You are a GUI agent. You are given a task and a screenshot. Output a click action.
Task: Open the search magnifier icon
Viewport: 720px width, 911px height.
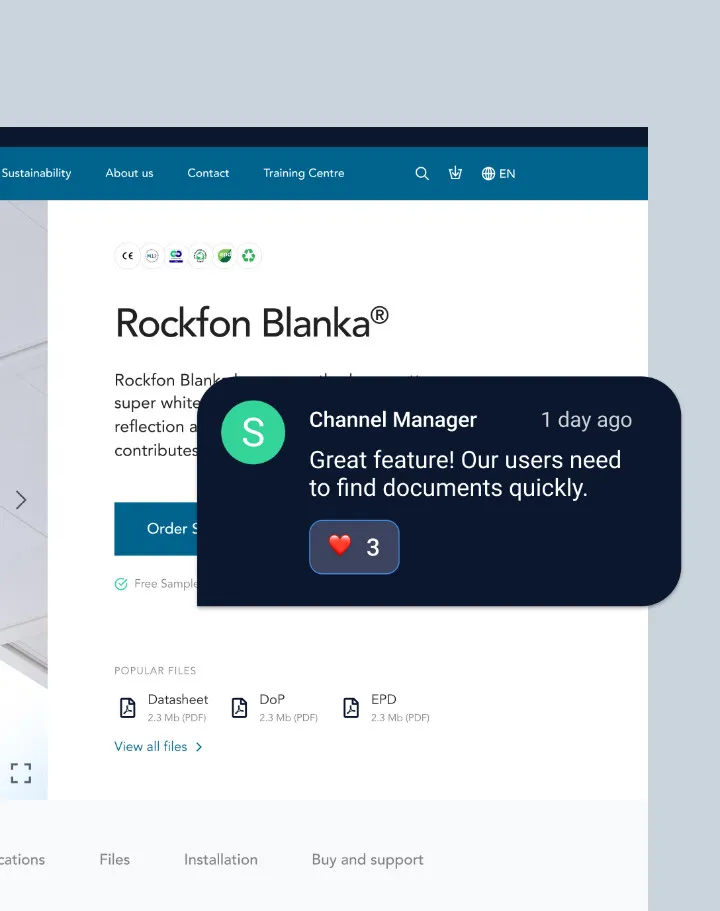pos(422,174)
